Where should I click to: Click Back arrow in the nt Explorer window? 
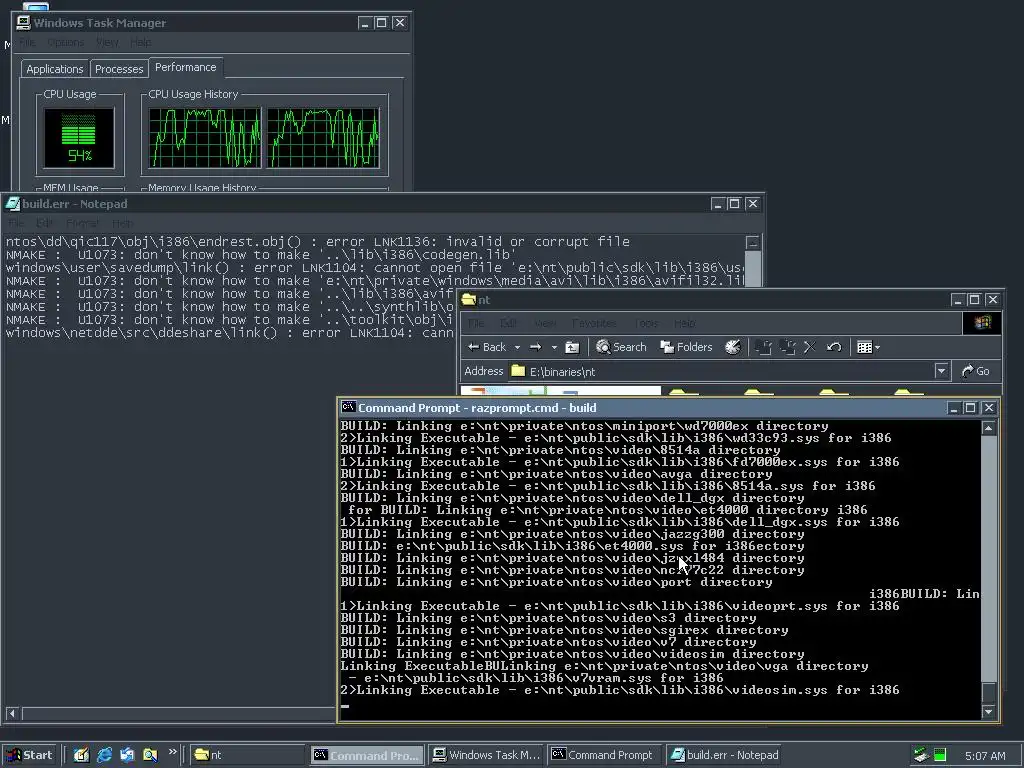[487, 347]
